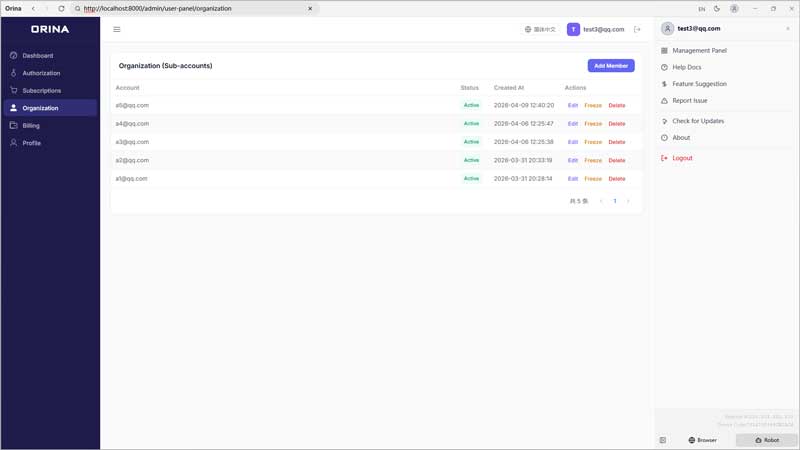Switch to Robot mode
The image size is (800, 450).
767,440
